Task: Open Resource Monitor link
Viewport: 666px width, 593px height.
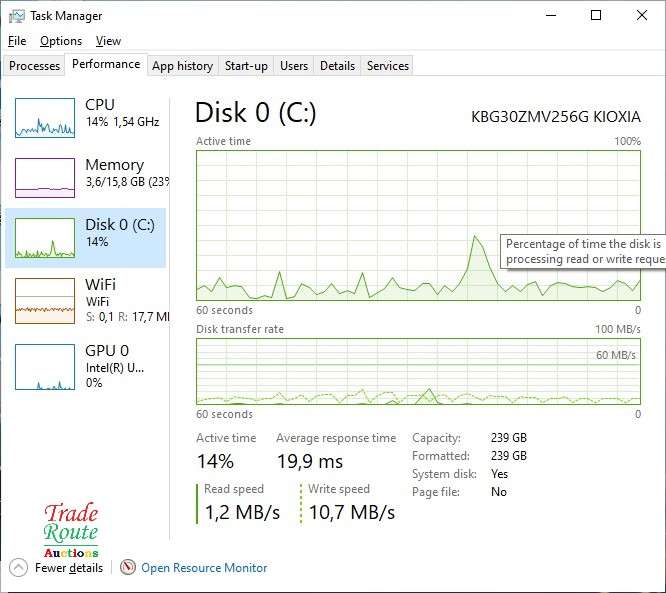Action: pos(204,568)
